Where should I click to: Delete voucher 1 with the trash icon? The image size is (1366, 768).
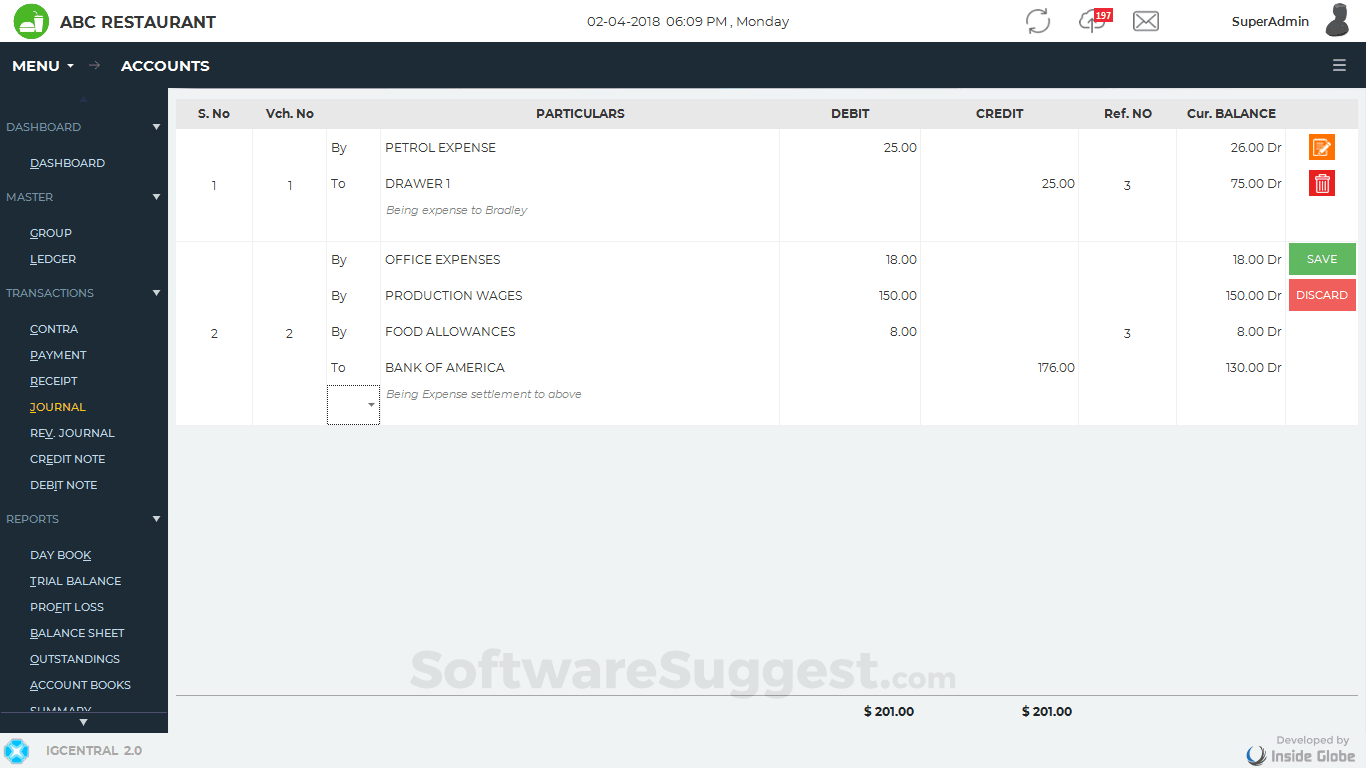pyautogui.click(x=1321, y=183)
